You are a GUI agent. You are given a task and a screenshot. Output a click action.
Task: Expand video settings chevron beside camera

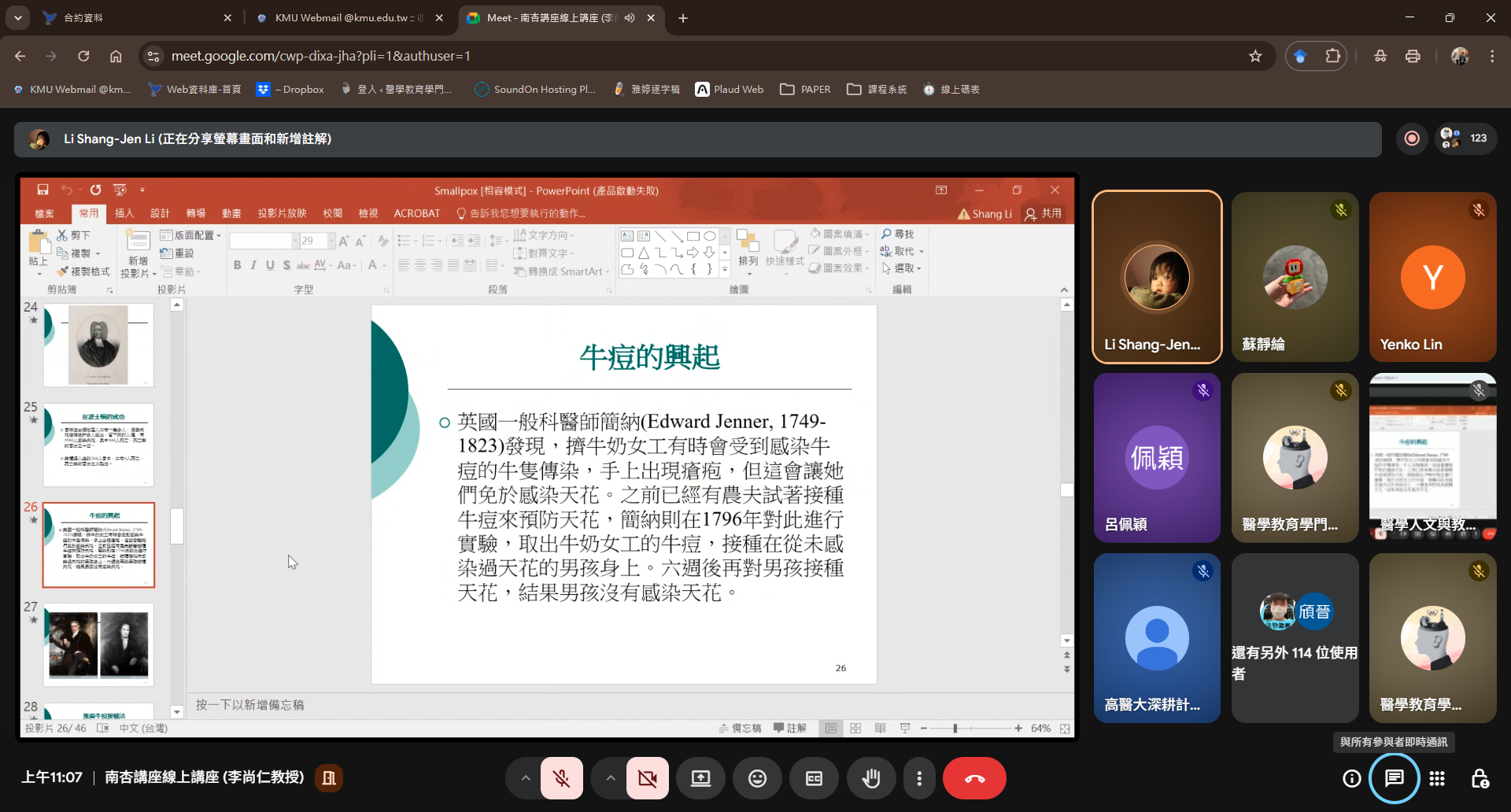pos(611,778)
